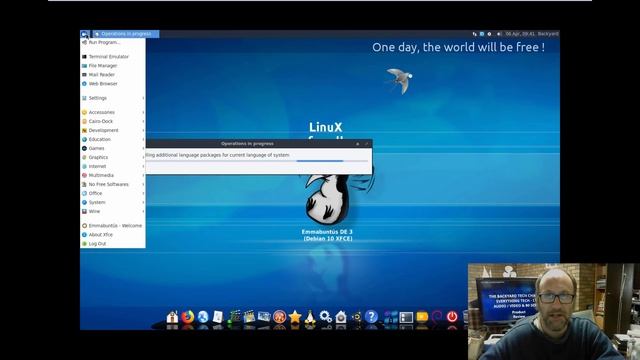Open Mail Reader from the menu
Viewport: 640px width, 360px height.
point(113,75)
